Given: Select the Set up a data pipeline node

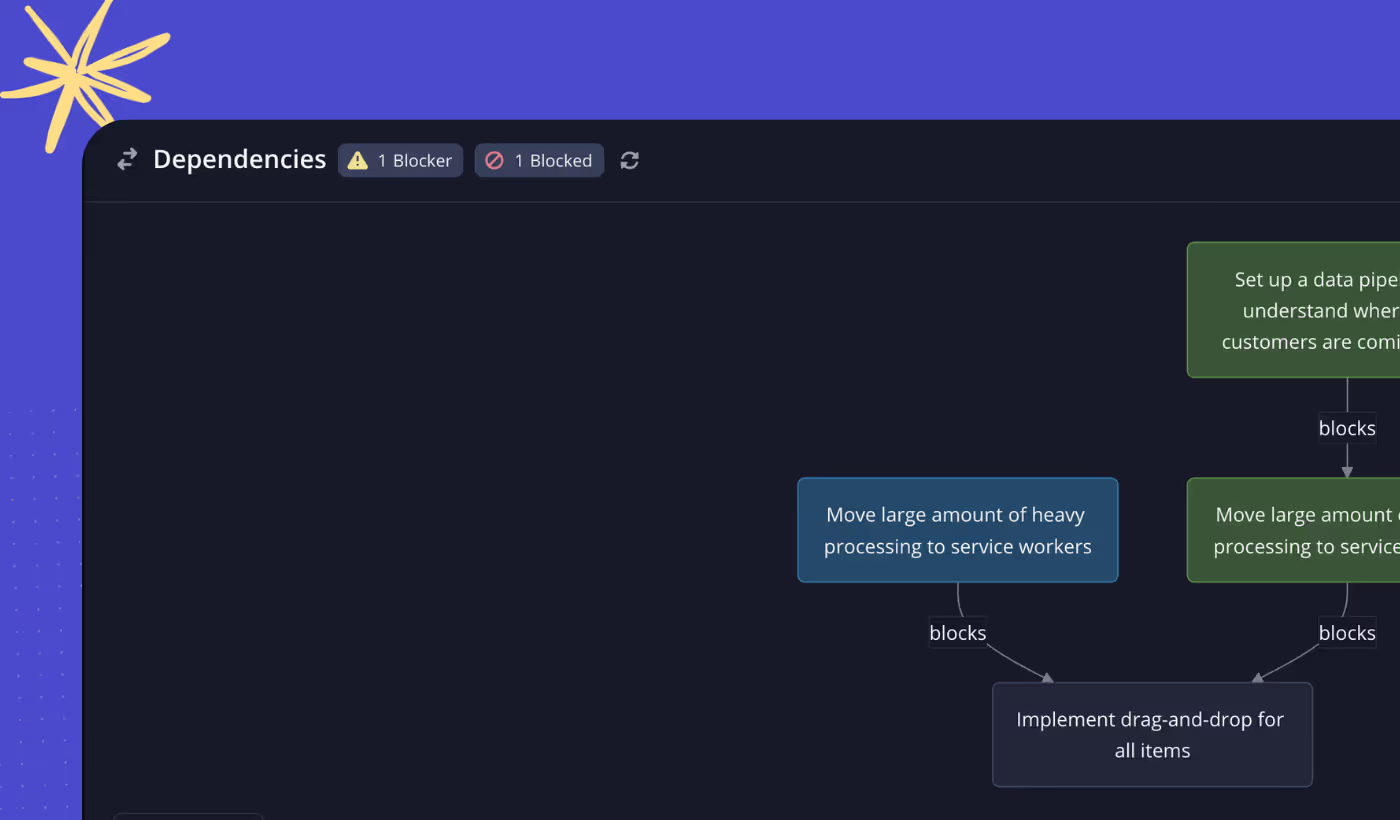Looking at the screenshot, I should (1293, 310).
